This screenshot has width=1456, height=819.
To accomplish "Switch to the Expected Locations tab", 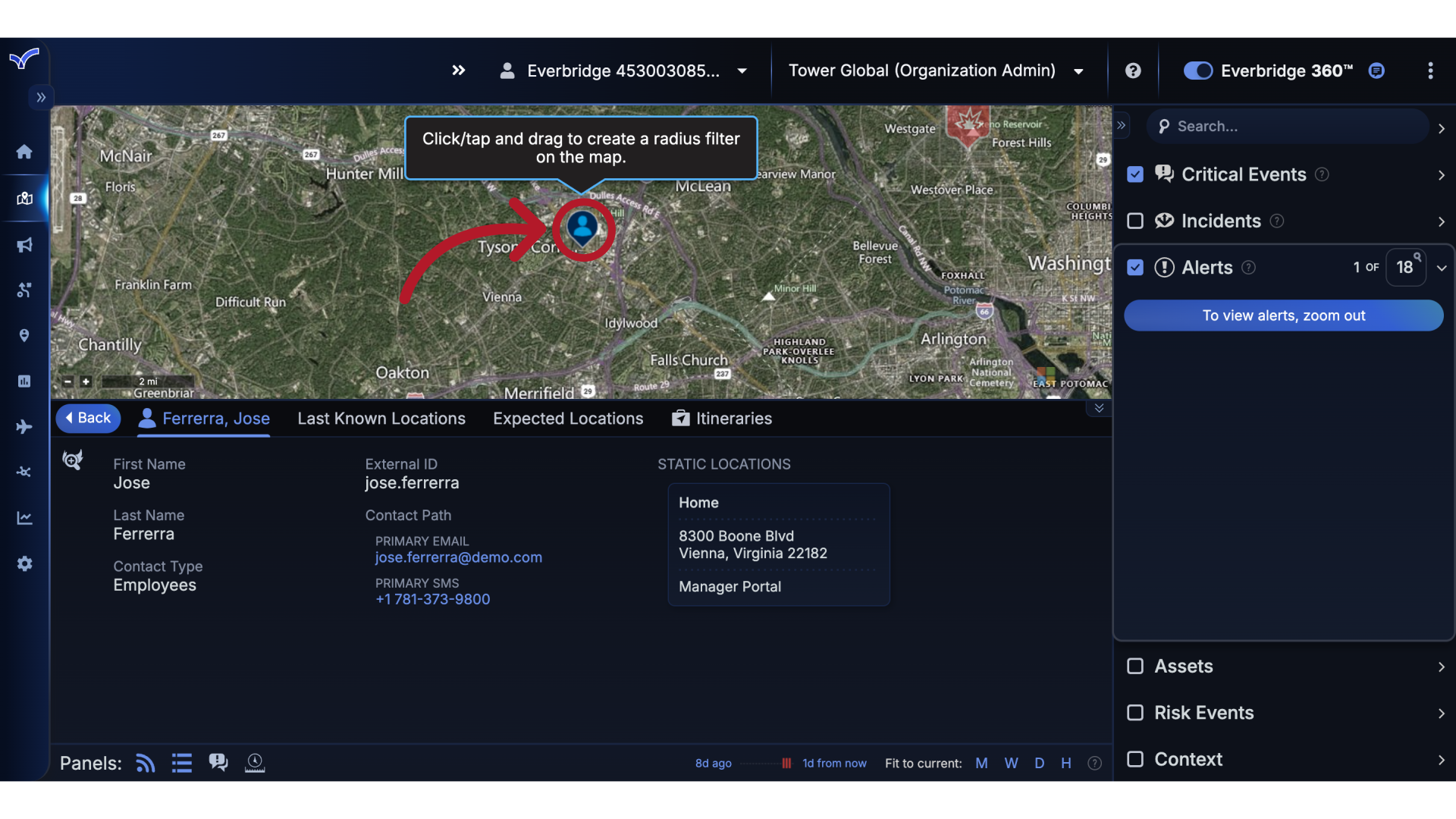I will (568, 418).
